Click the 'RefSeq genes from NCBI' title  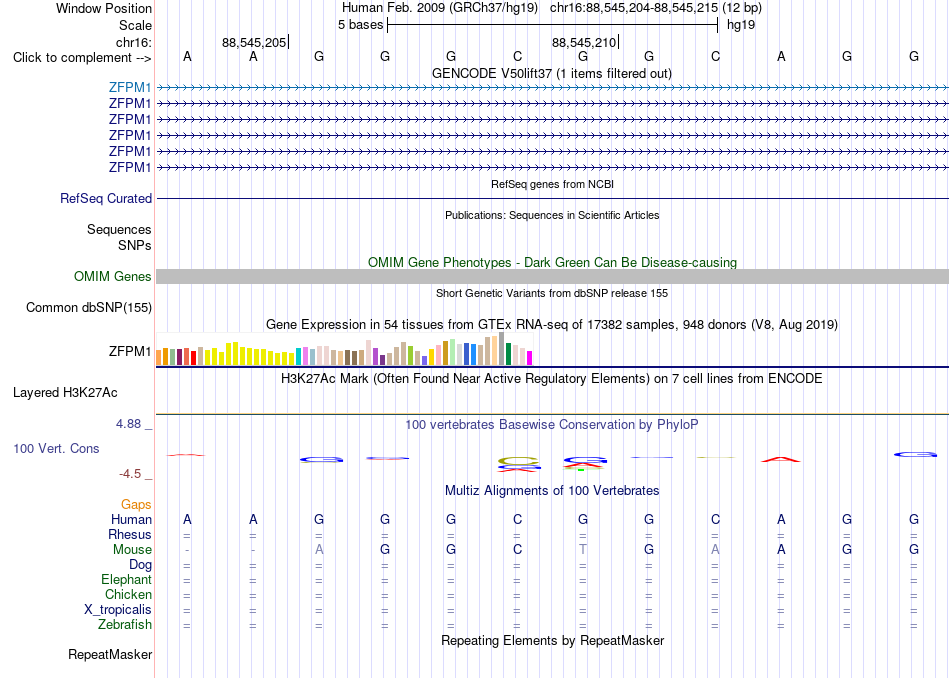[552, 184]
